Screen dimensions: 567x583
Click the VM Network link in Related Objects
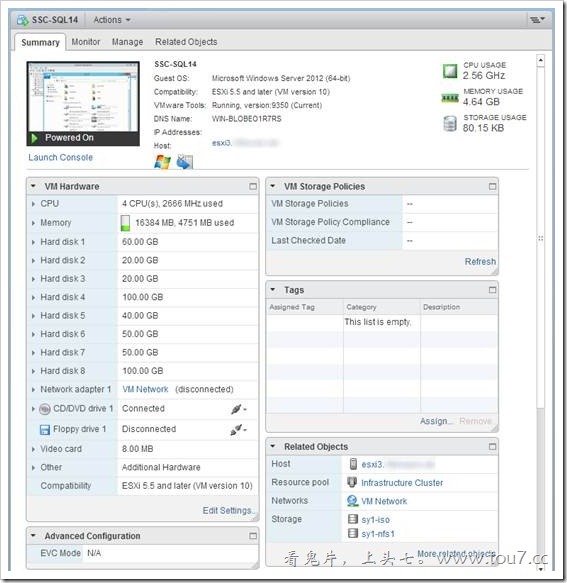coord(384,501)
